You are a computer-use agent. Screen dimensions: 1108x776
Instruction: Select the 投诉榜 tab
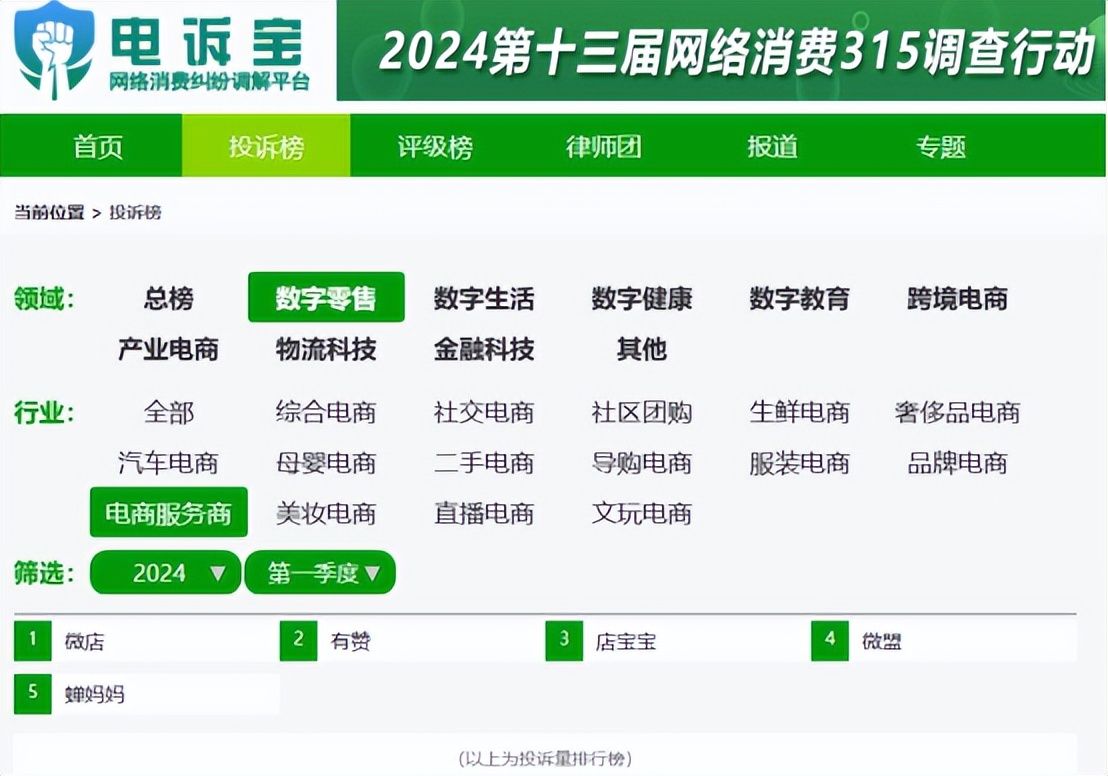click(266, 146)
